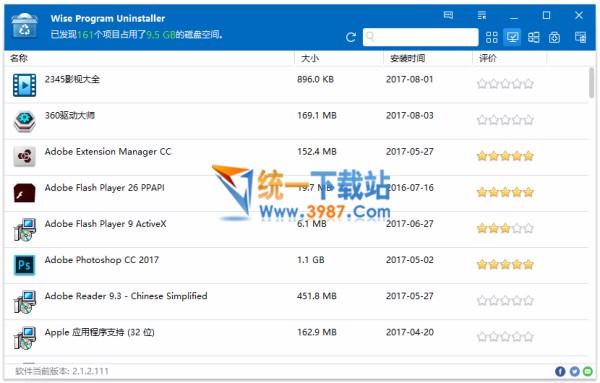Click the Adobe Flash Player 26 PPAPI icon
Viewport: 600px width, 383px height.
[24, 192]
